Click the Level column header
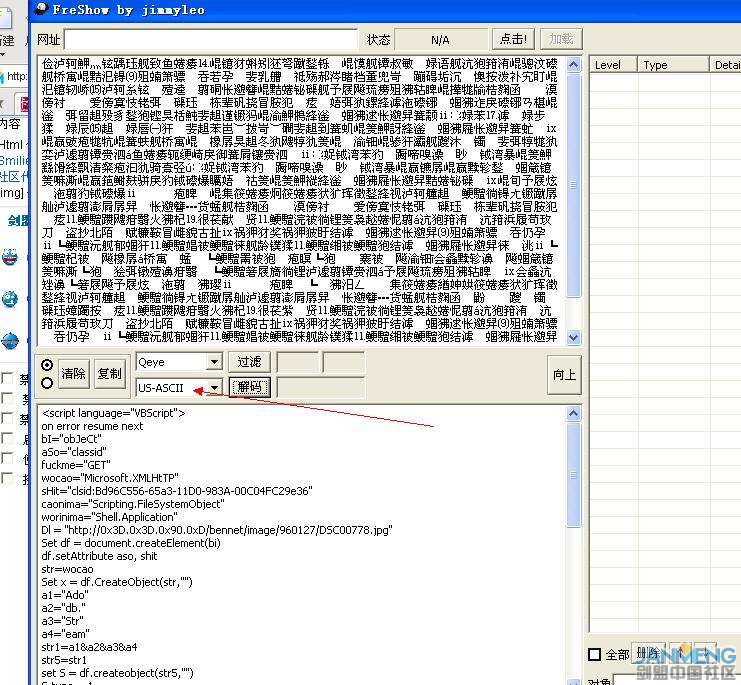This screenshot has width=741, height=685. 613,65
